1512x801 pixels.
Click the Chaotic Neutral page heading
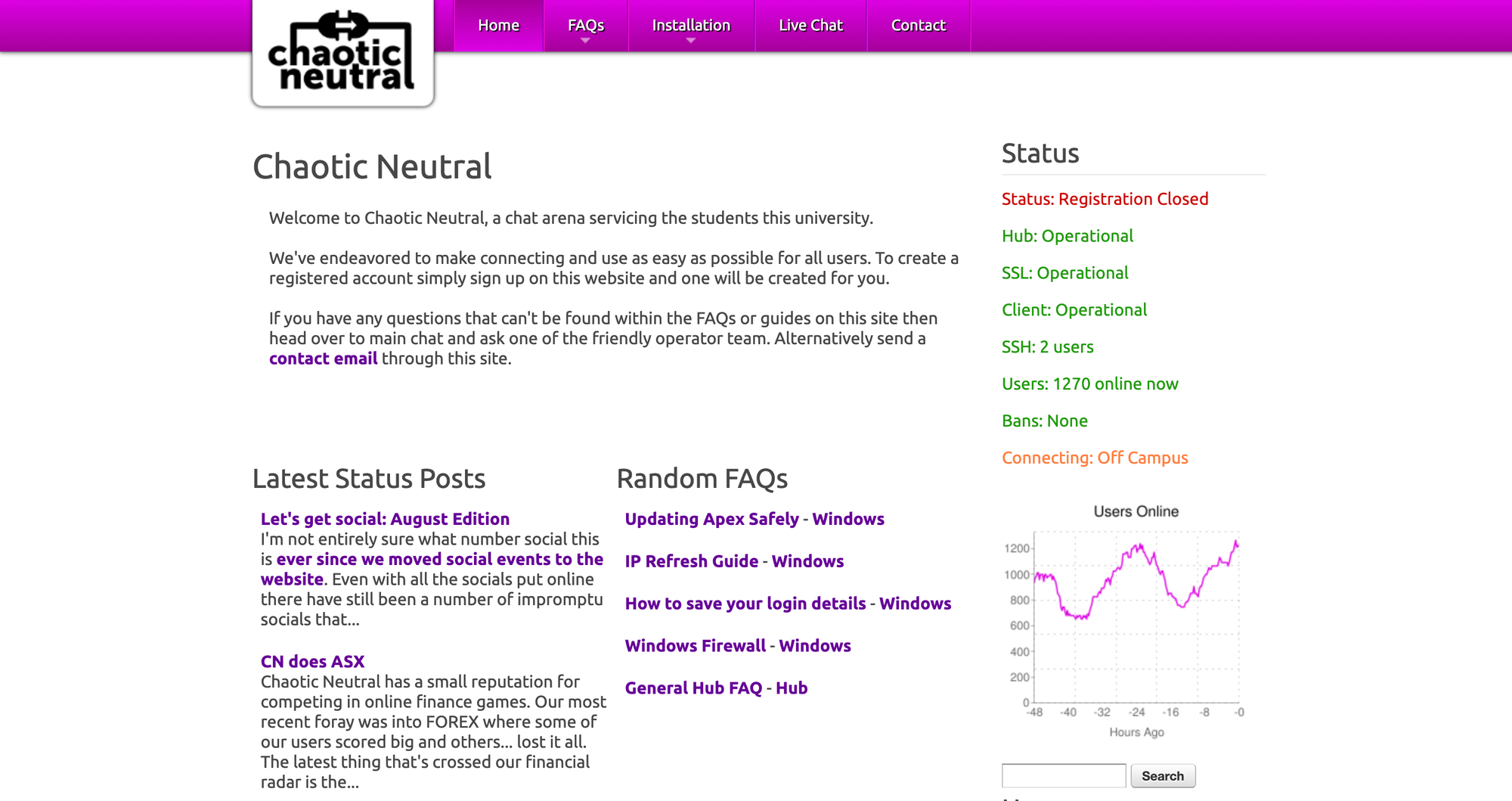tap(372, 166)
